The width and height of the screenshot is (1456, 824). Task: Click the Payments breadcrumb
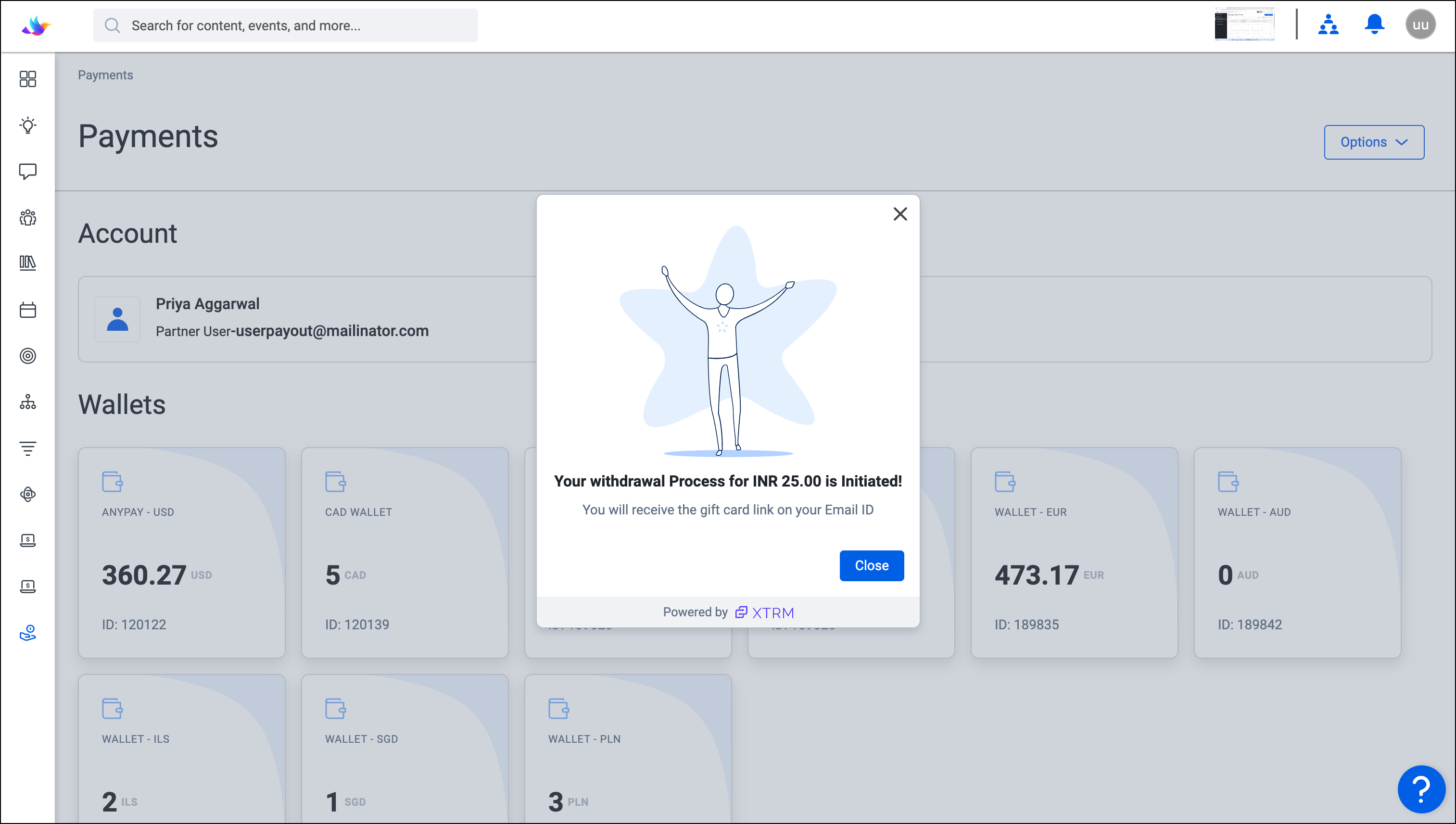coord(105,75)
